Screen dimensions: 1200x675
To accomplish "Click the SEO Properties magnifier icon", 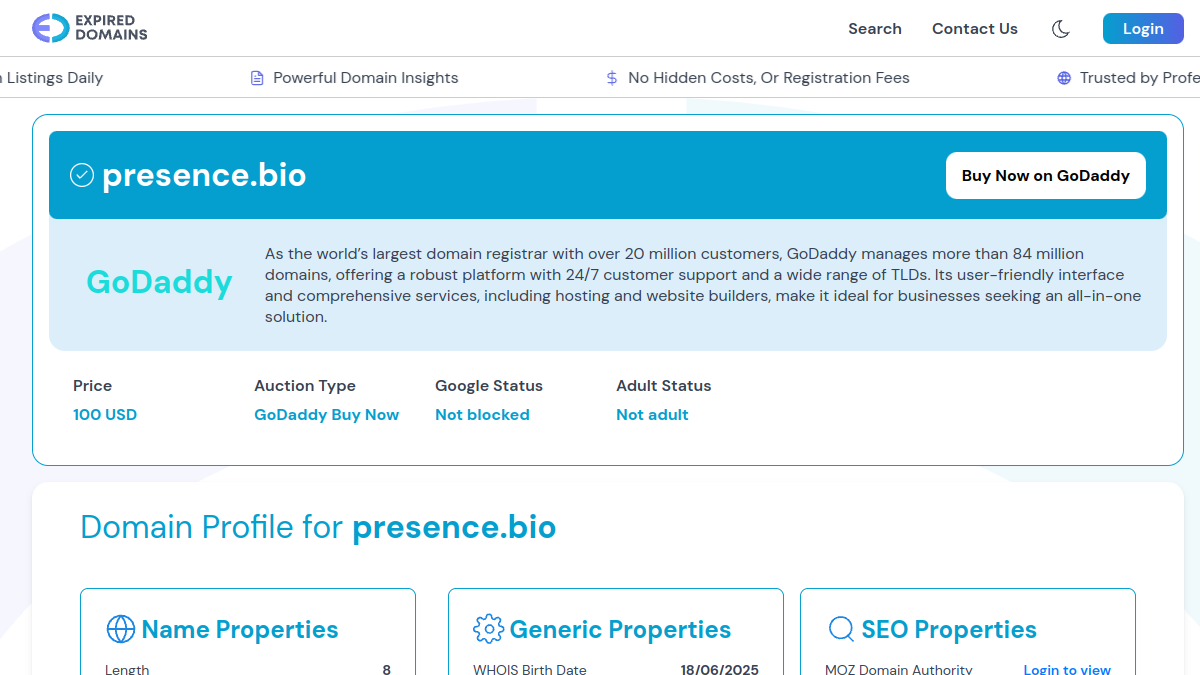I will click(x=842, y=629).
